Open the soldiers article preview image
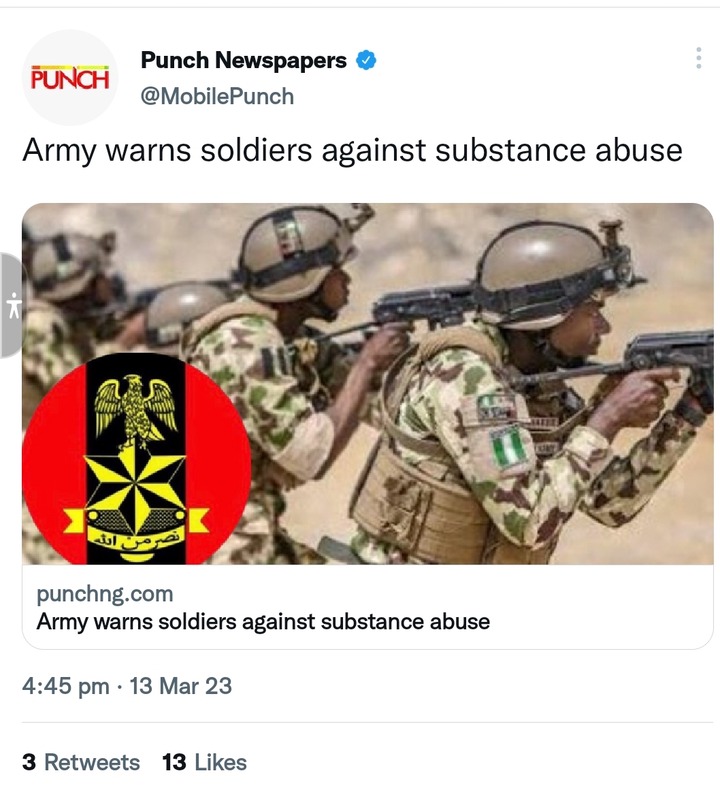The image size is (720, 786). (x=368, y=383)
